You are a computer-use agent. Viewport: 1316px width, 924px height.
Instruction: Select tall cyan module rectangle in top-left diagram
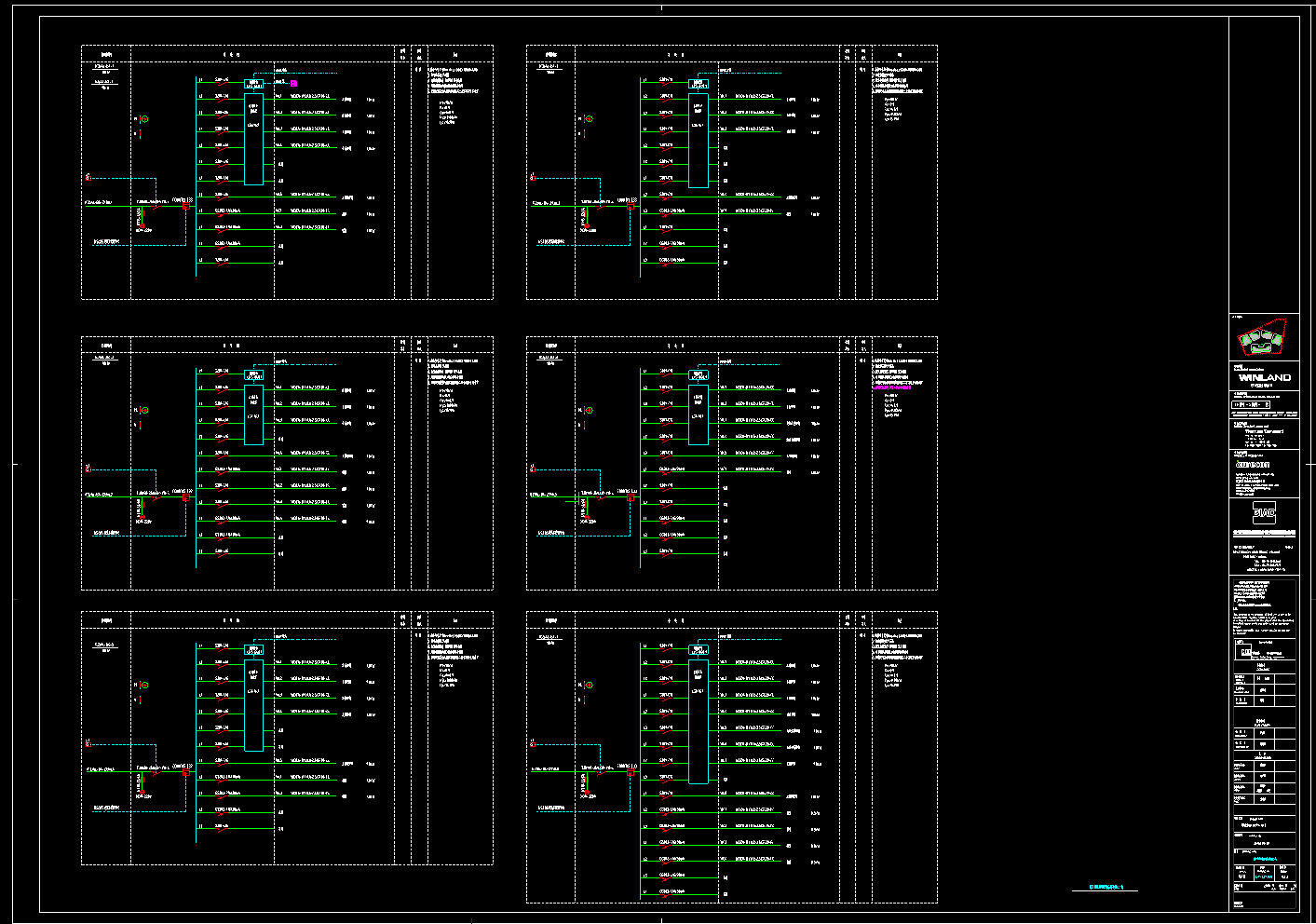point(253,138)
